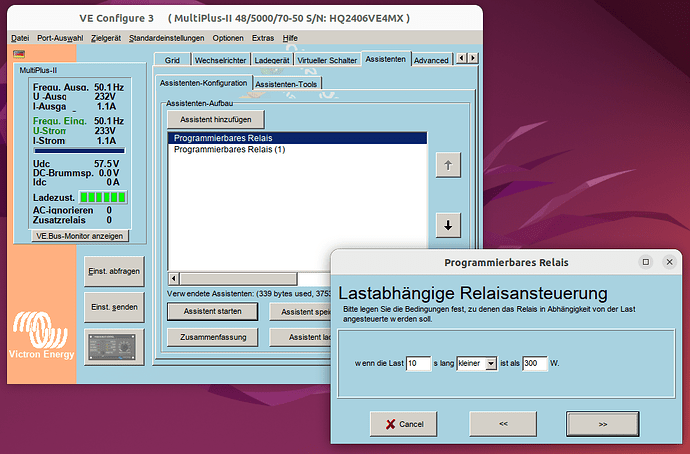Select the Assistenten-Konfiguration subtab
This screenshot has height=454, width=690.
(x=203, y=83)
